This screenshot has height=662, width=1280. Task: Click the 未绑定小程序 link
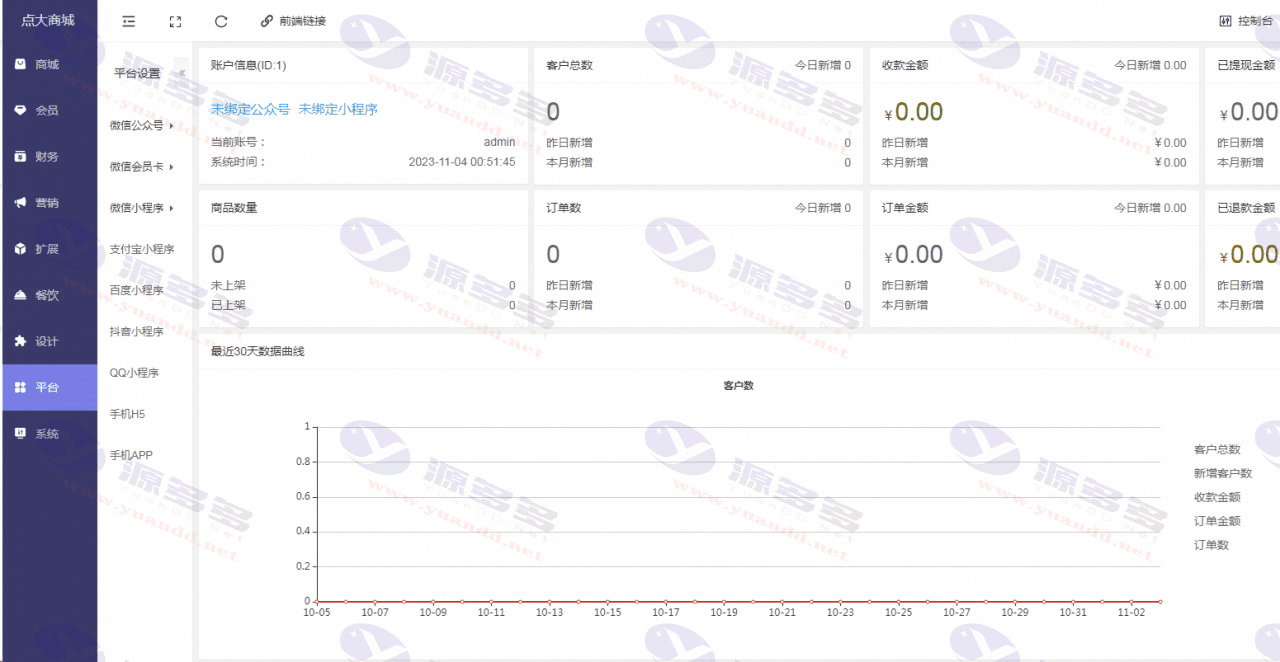(338, 109)
